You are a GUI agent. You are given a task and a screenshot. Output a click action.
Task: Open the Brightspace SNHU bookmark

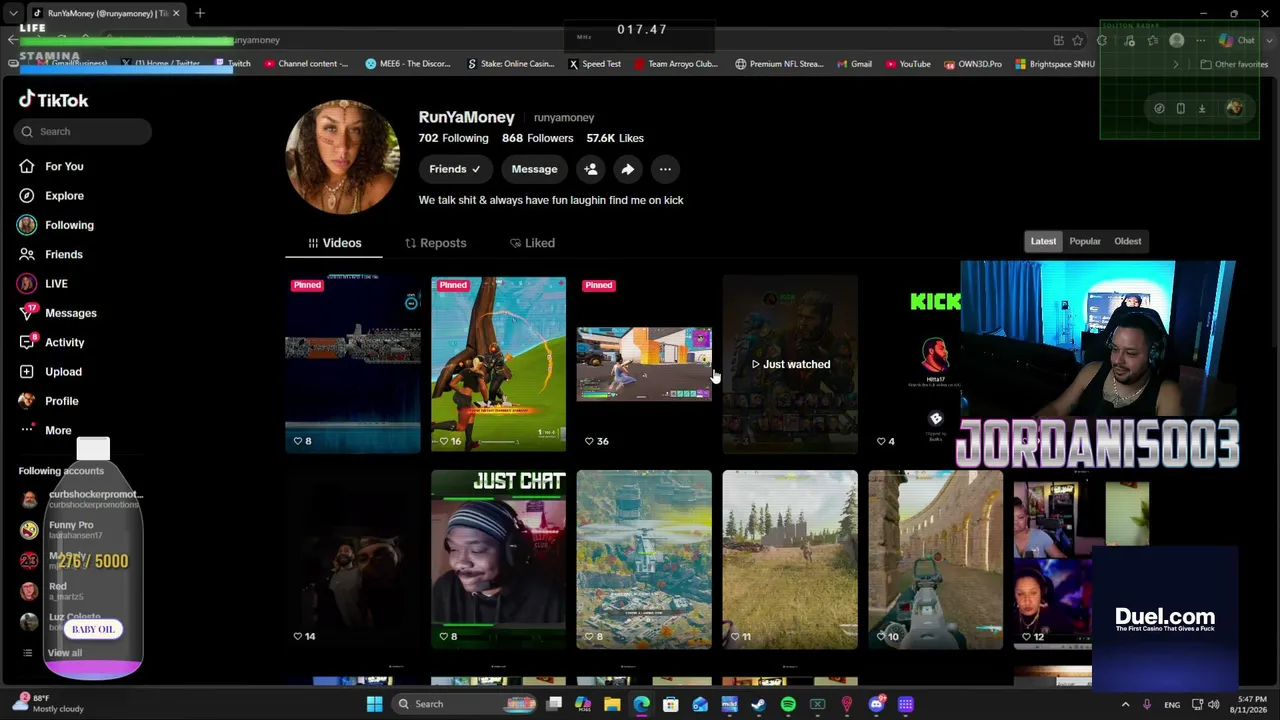1055,64
